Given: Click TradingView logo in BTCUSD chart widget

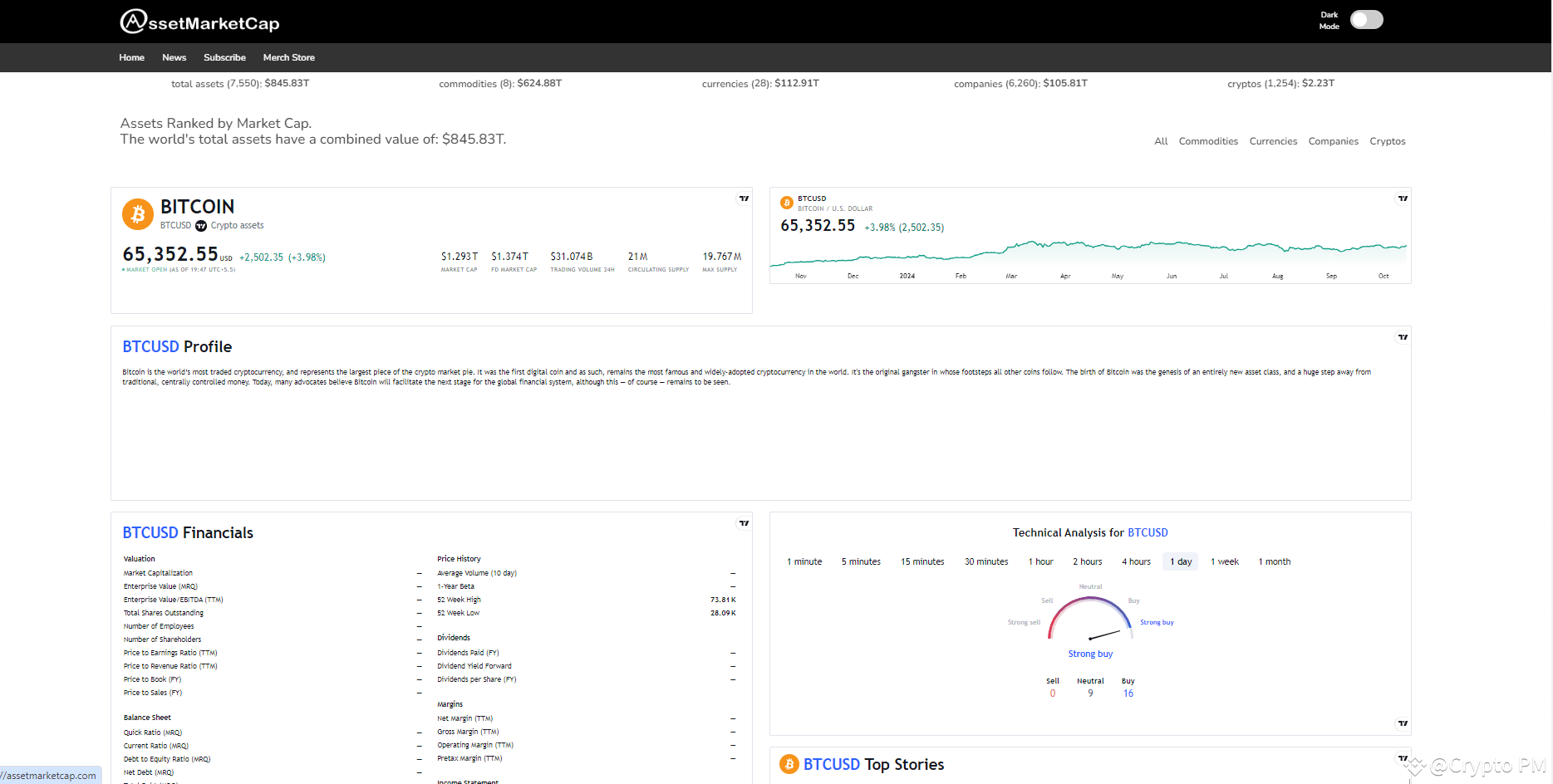Looking at the screenshot, I should click(x=1403, y=198).
